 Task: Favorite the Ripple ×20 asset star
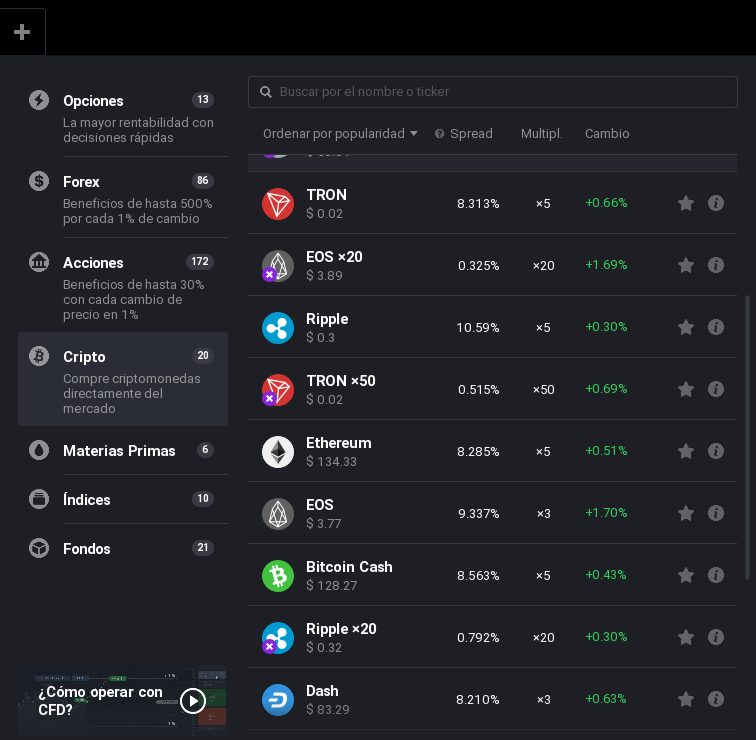coord(686,637)
